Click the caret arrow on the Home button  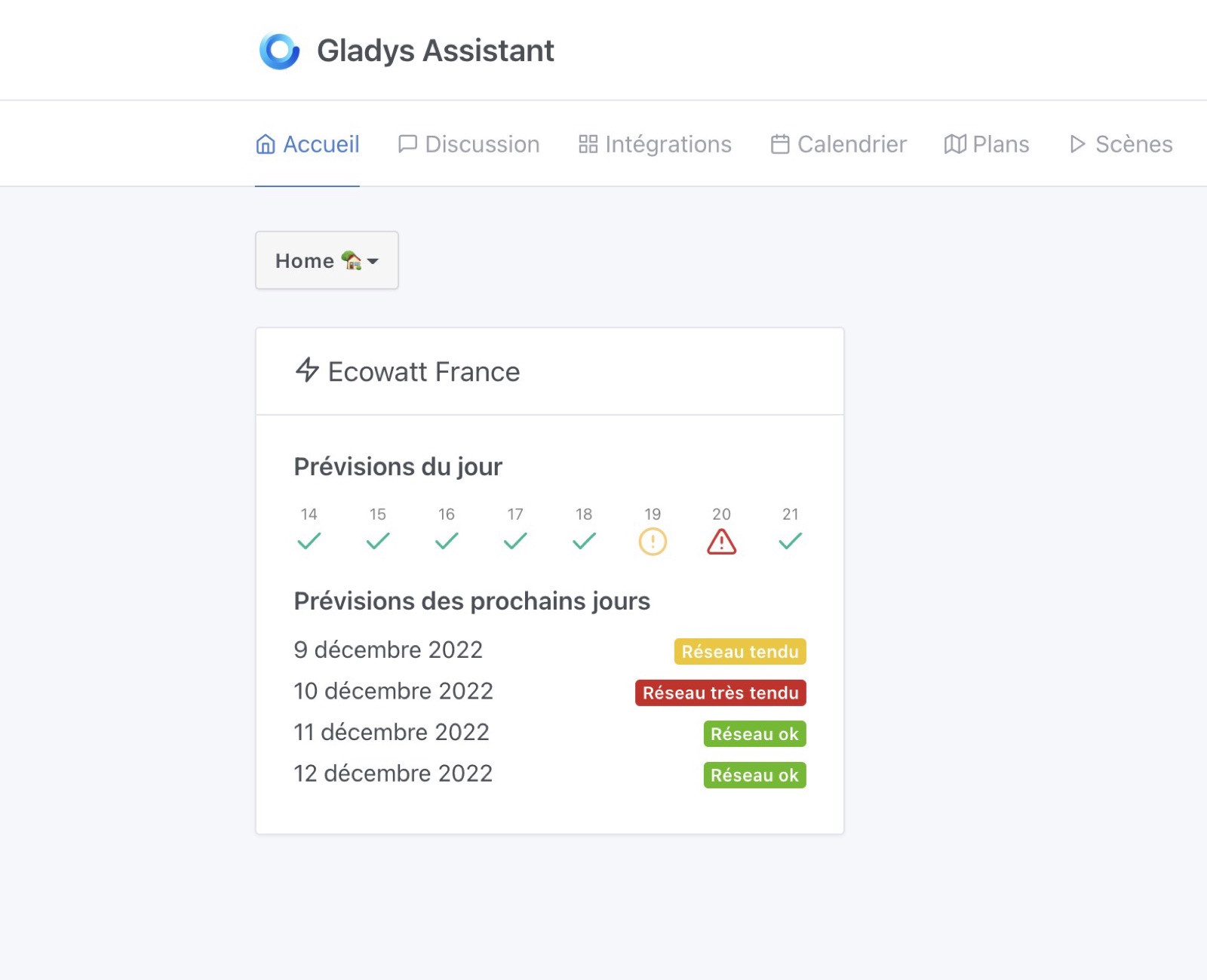point(374,263)
